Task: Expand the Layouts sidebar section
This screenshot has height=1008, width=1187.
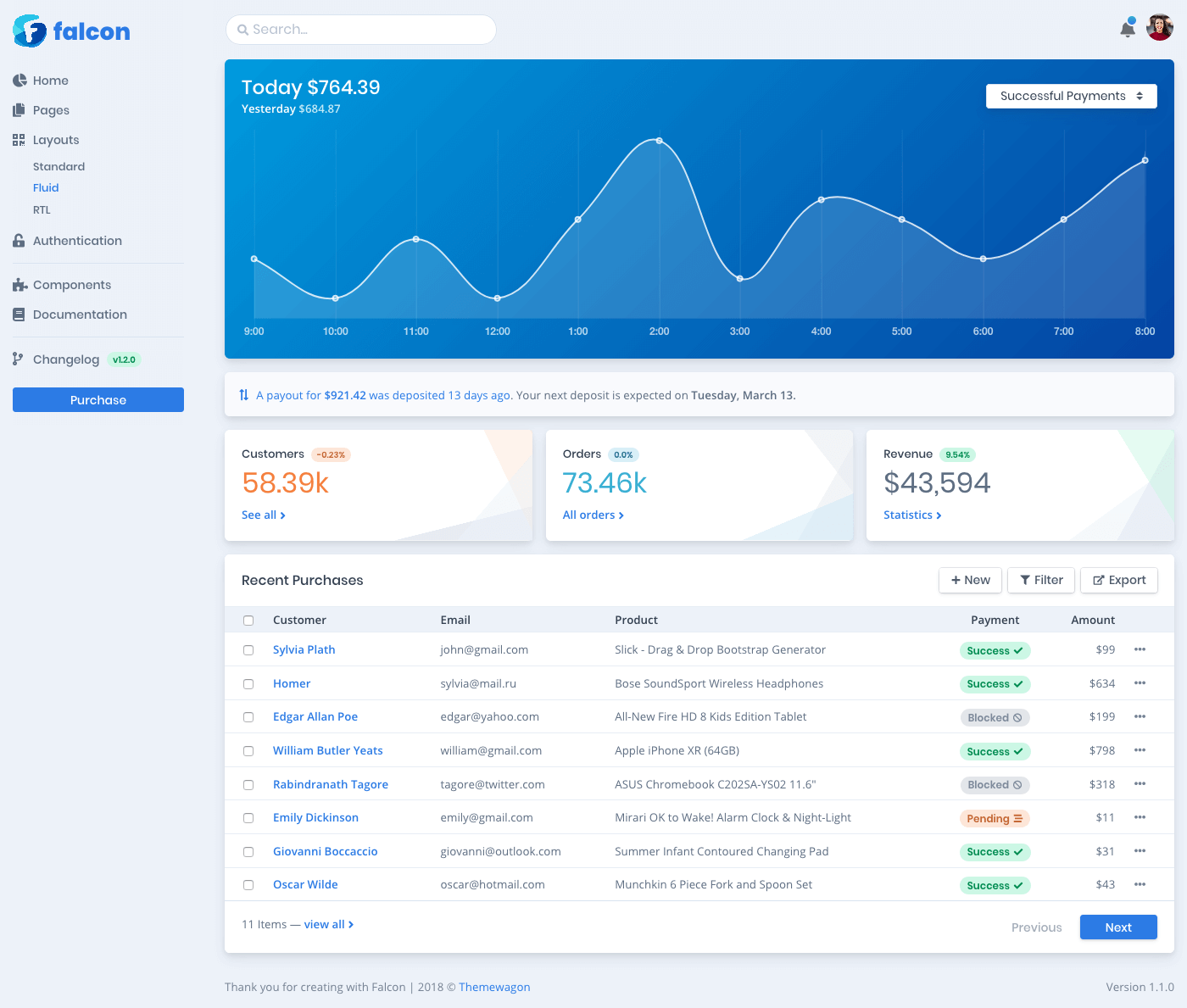Action: pyautogui.click(x=56, y=140)
